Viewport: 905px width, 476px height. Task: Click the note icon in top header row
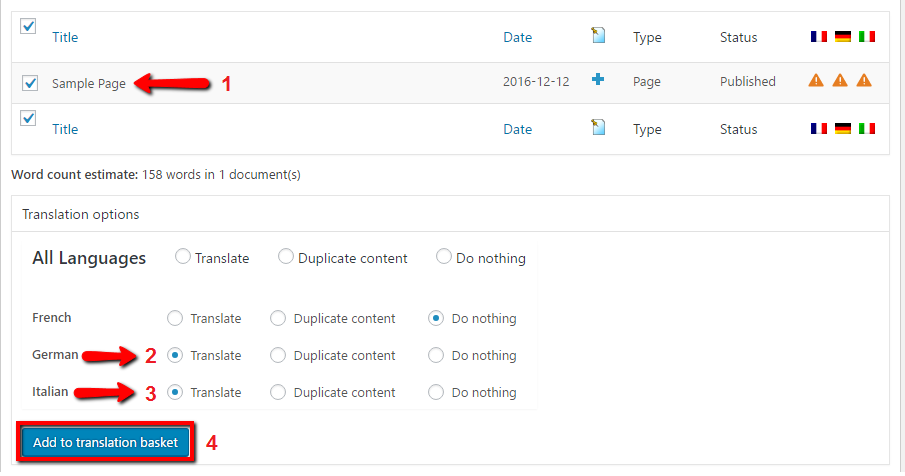[x=598, y=35]
